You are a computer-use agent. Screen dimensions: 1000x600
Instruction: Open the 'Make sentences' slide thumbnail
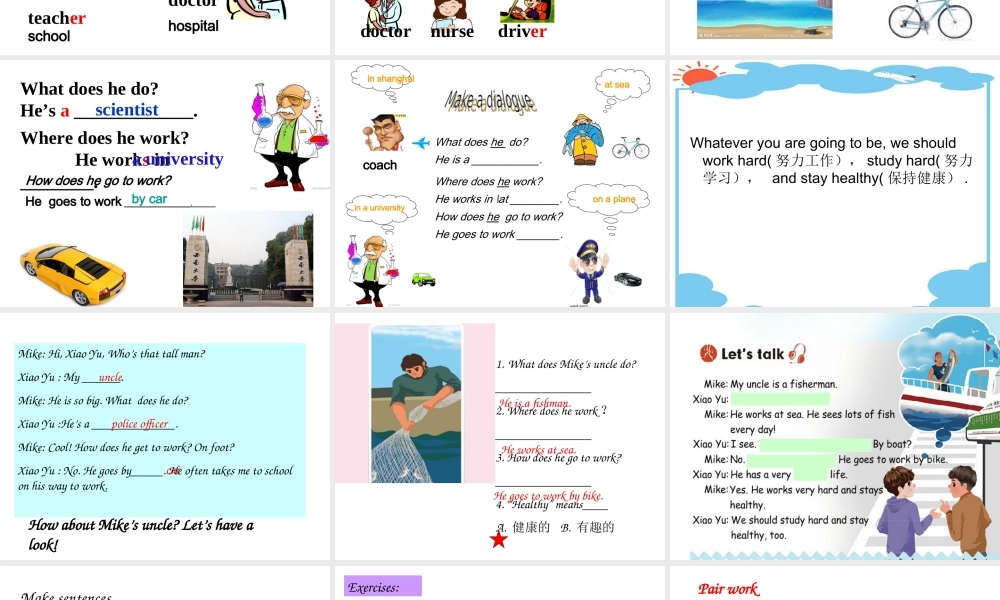tap(165, 583)
